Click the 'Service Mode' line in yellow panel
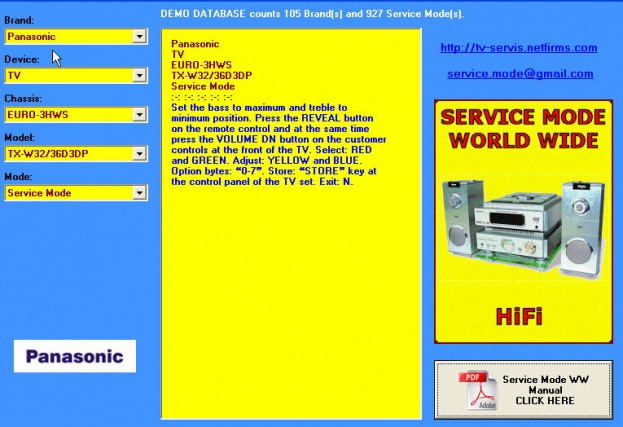This screenshot has height=427, width=623. click(203, 86)
